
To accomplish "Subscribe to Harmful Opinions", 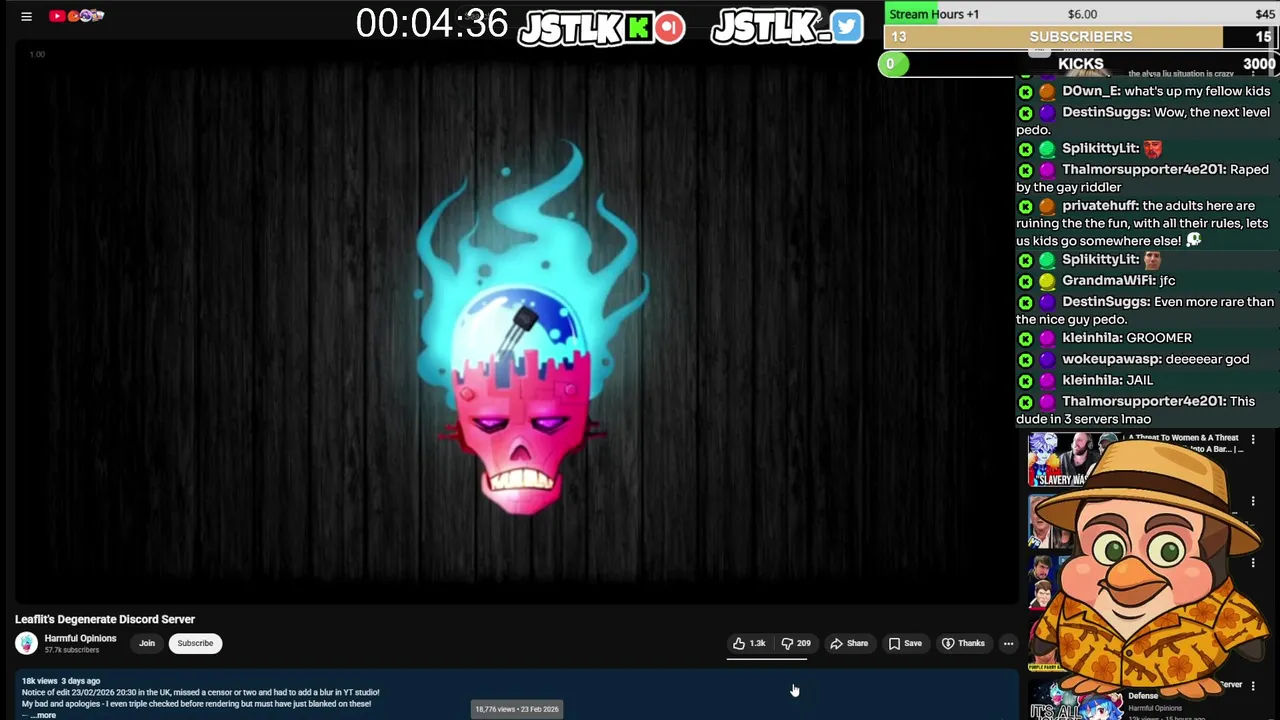I will 195,643.
